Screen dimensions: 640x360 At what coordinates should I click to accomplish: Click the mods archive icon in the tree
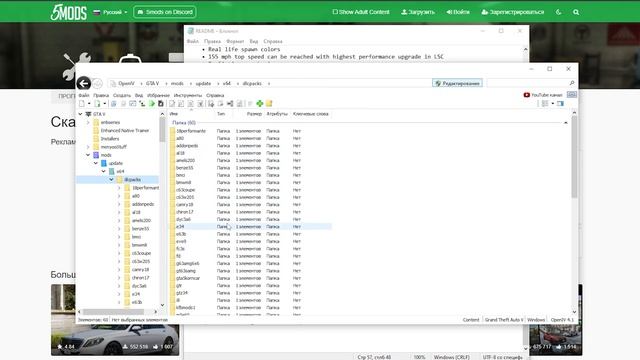(x=96, y=155)
